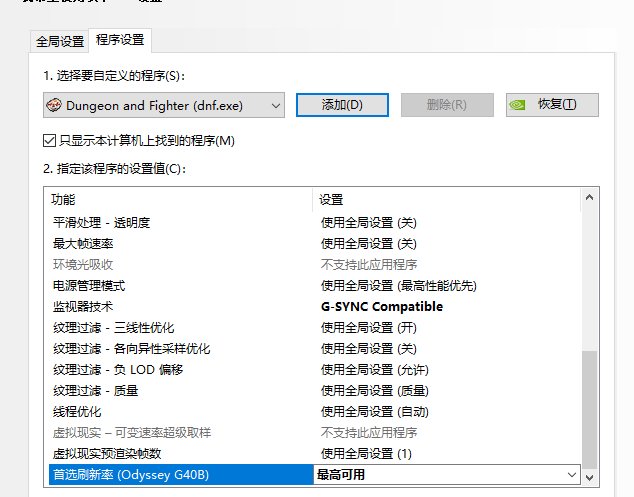Click the 使用全局设置 (自动) value
Image resolution: width=634 pixels, height=497 pixels.
tap(375, 412)
